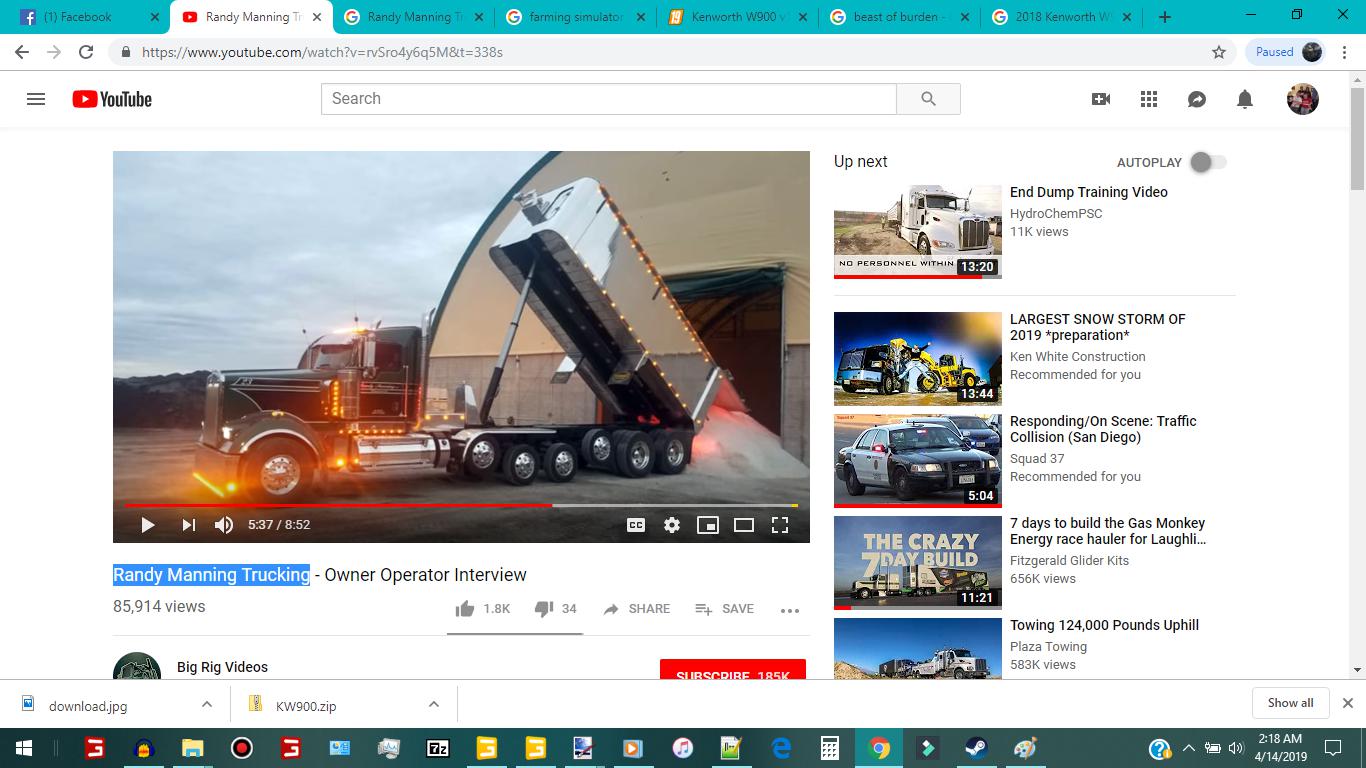This screenshot has width=1366, height=768.
Task: Enter fullscreen video mode
Action: coord(780,525)
